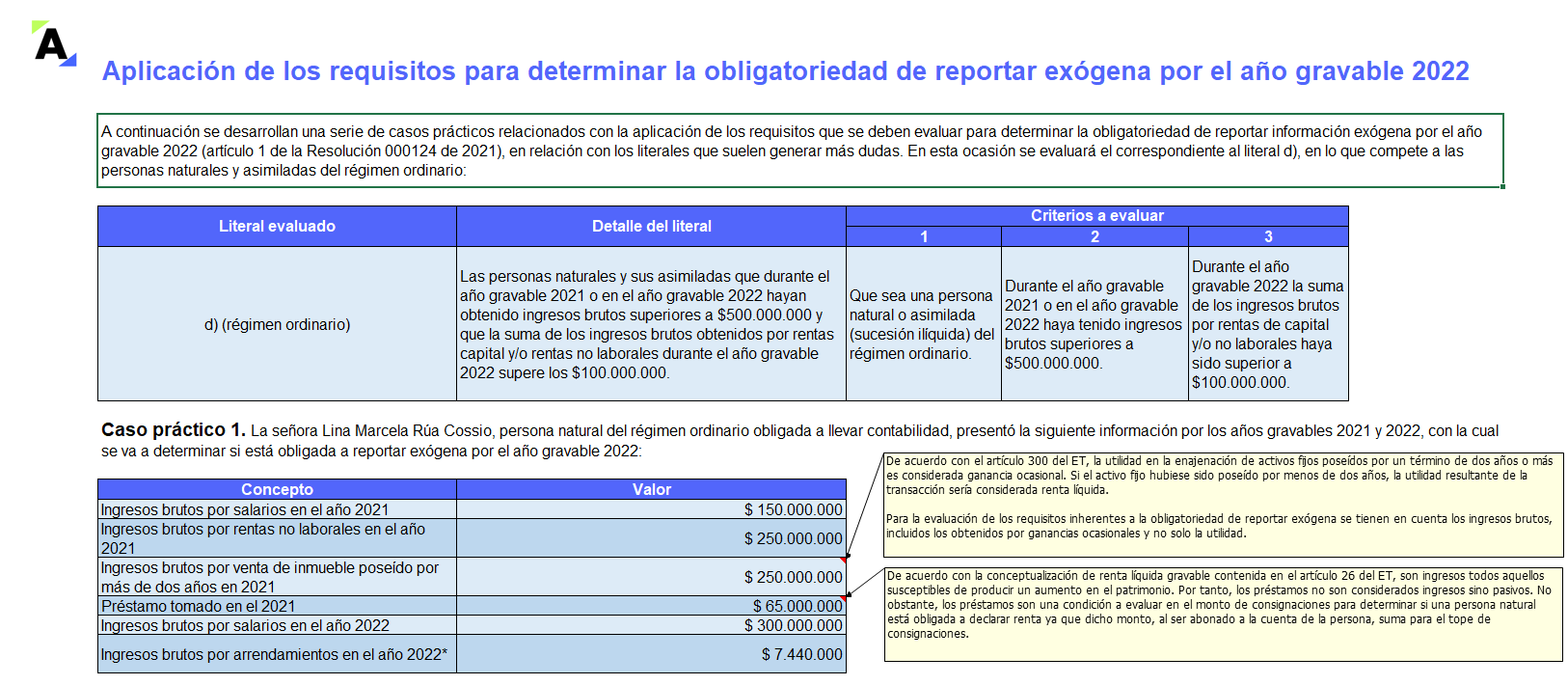
Task: Click criteria column header '2'
Action: pyautogui.click(x=1095, y=236)
